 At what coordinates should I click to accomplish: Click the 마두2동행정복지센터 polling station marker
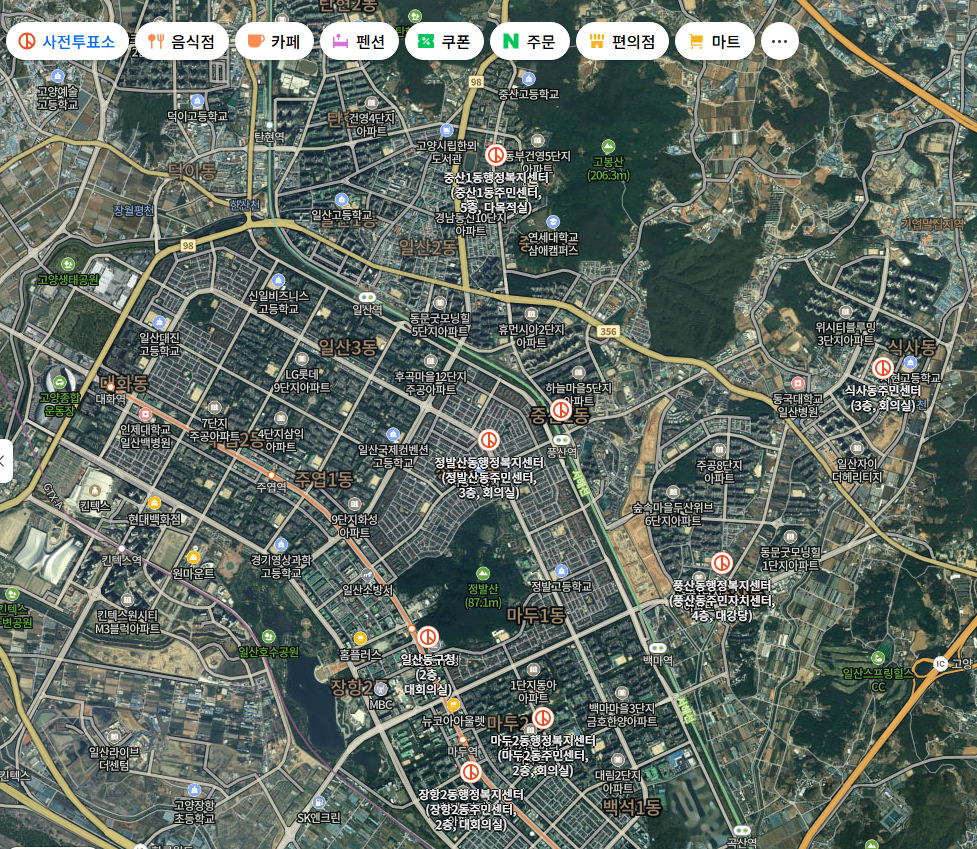tap(543, 718)
